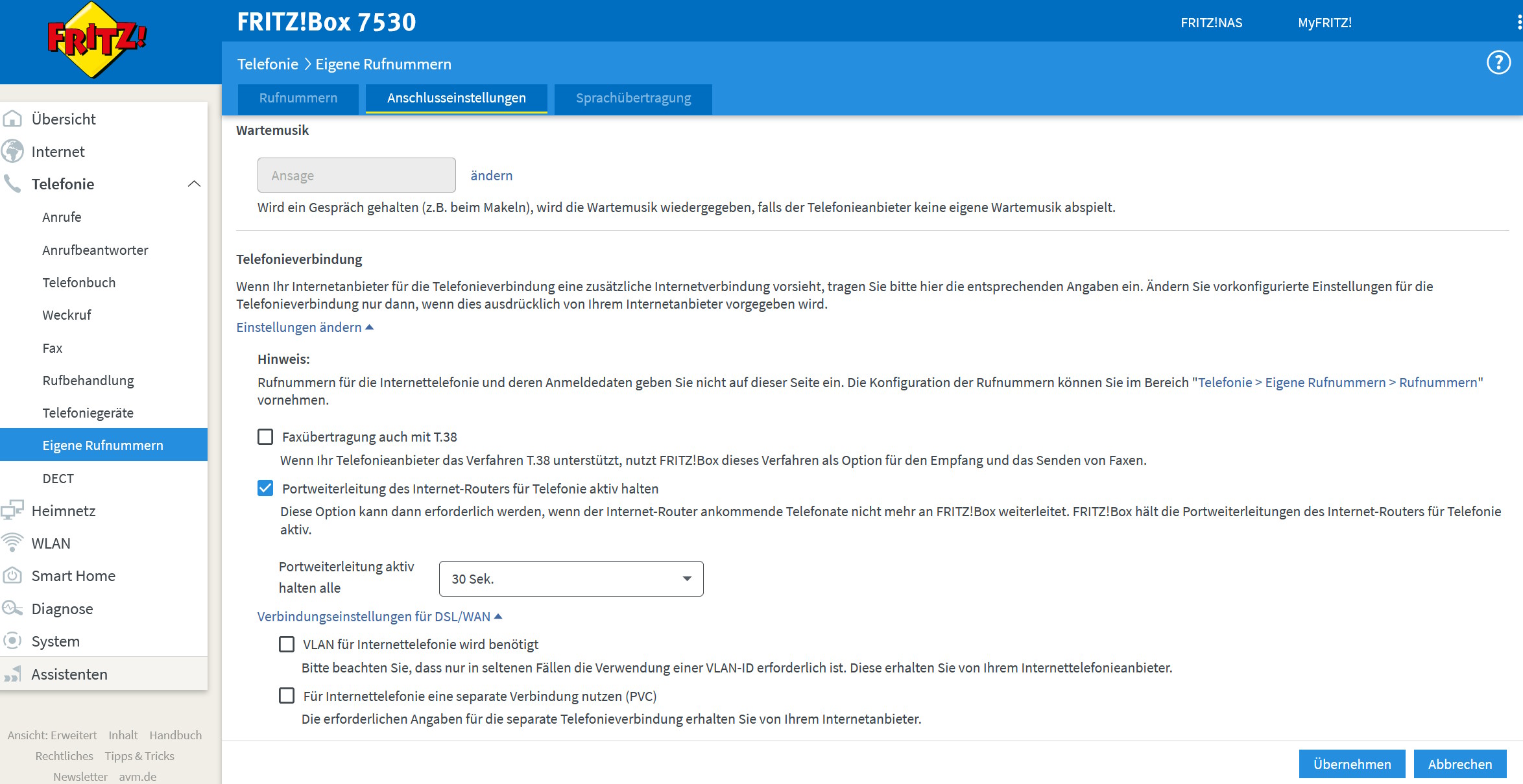Click the Internet globe icon
1523x784 pixels.
12,151
